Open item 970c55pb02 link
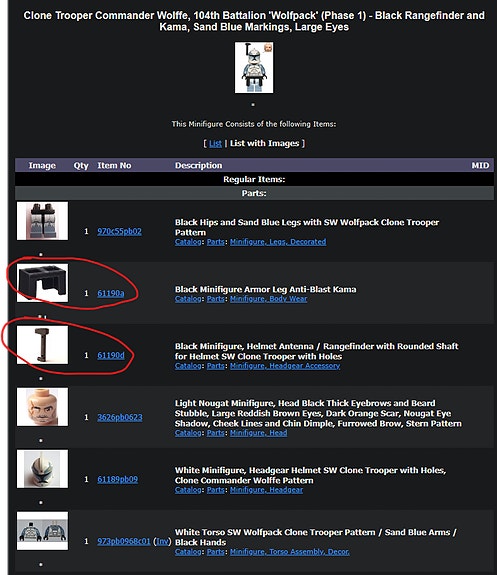The width and height of the screenshot is (497, 575). [119, 231]
